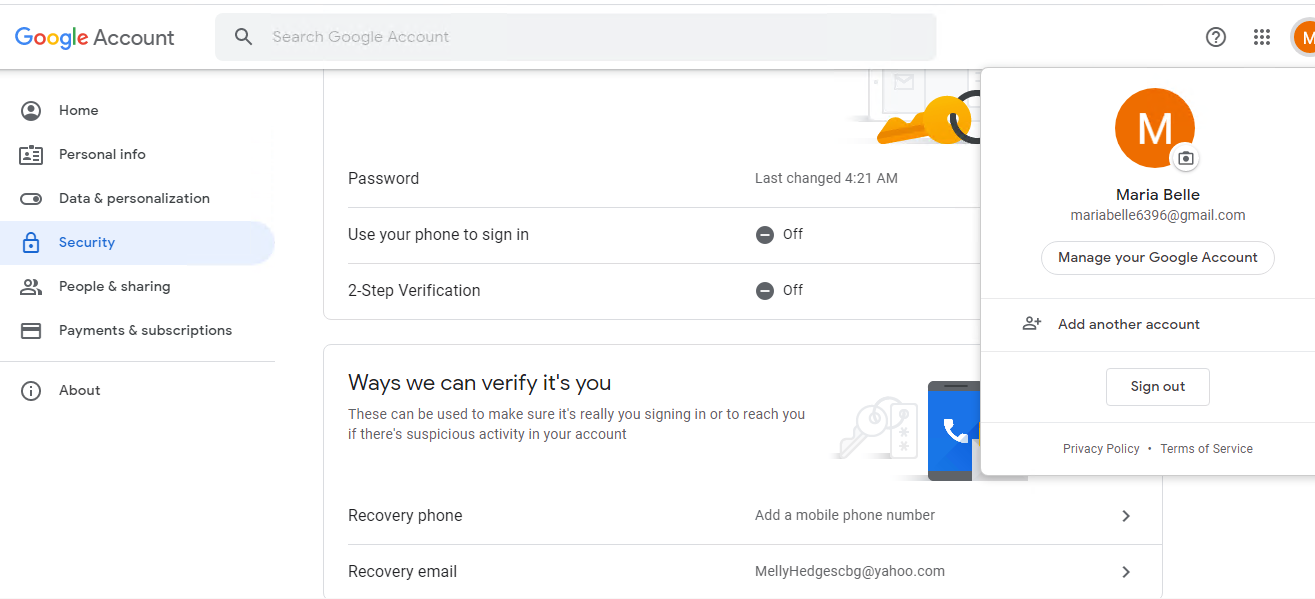Open the 2-Step Verification Off setting
The image size is (1315, 599).
pyautogui.click(x=652, y=291)
